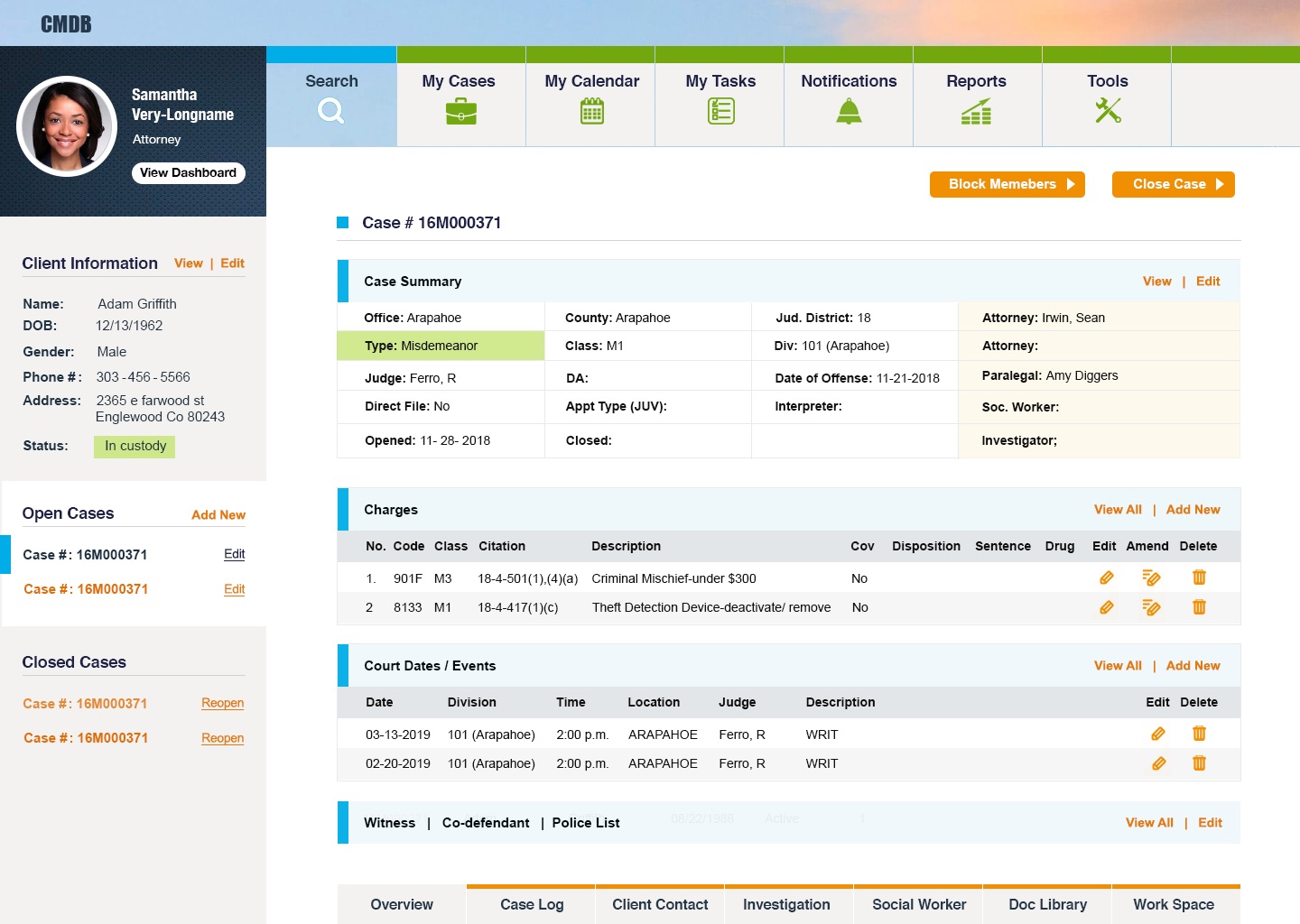Click the Close Case button
This screenshot has width=1300, height=924.
tap(1174, 184)
